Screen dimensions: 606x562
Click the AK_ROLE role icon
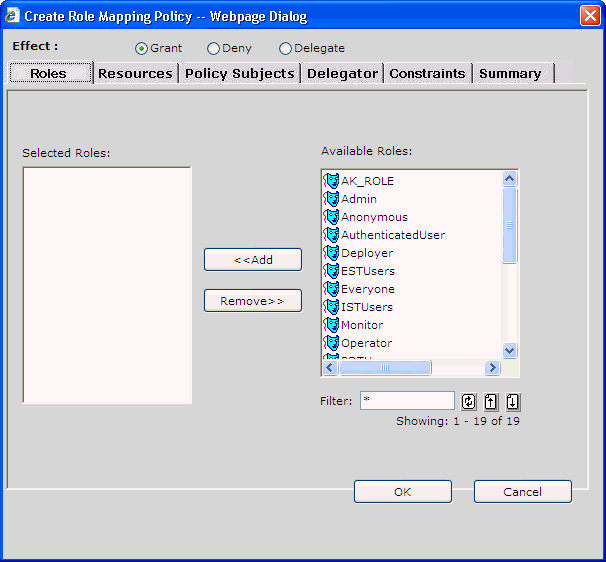[x=331, y=181]
